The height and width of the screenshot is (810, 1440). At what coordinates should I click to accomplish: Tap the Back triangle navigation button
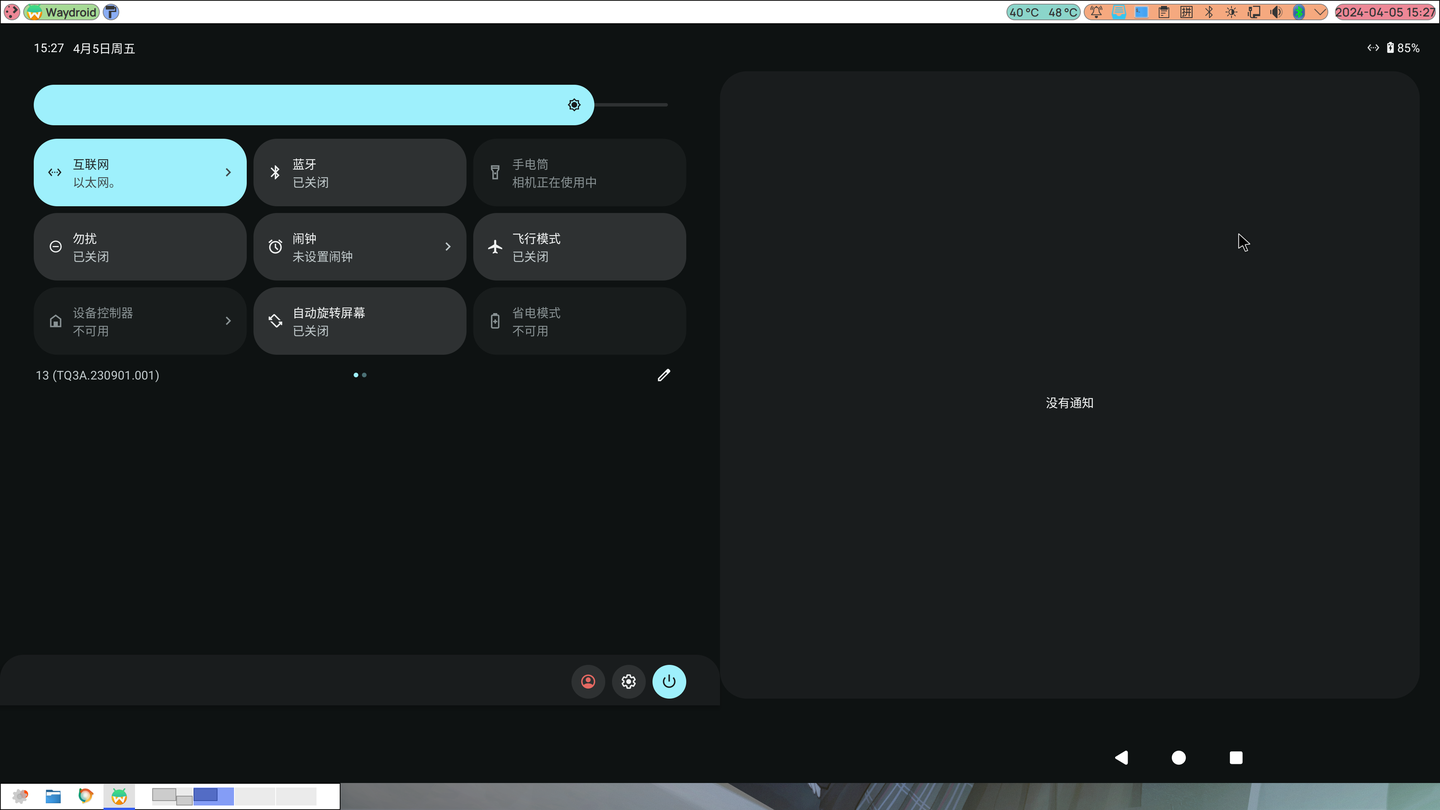point(1121,757)
